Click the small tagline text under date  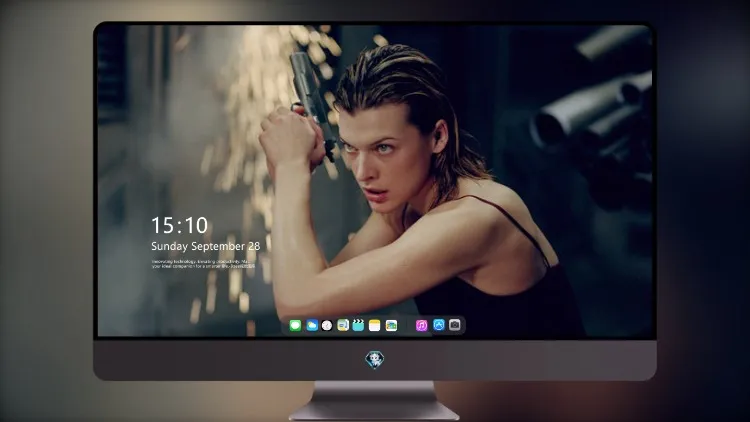click(203, 264)
